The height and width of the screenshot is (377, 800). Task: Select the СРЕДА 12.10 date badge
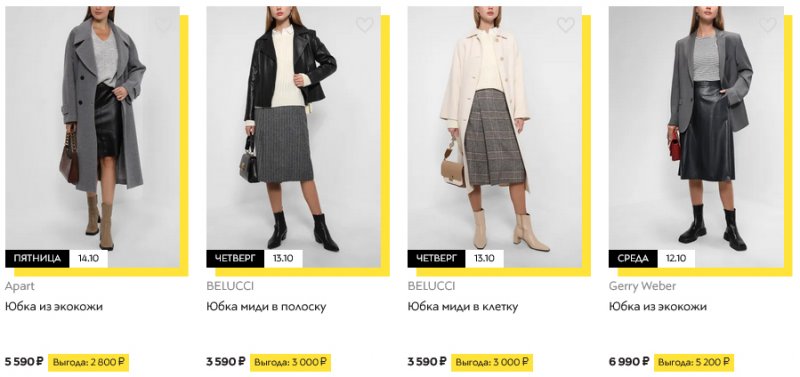652,259
